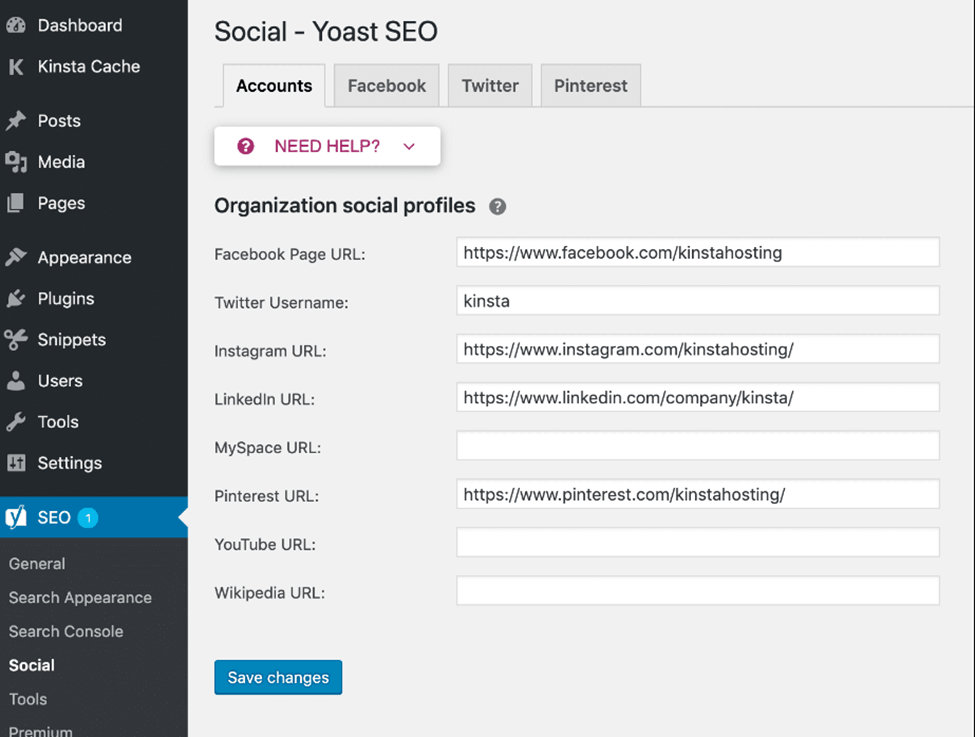975x737 pixels.
Task: Switch to the Pinterest tab
Action: tap(591, 86)
